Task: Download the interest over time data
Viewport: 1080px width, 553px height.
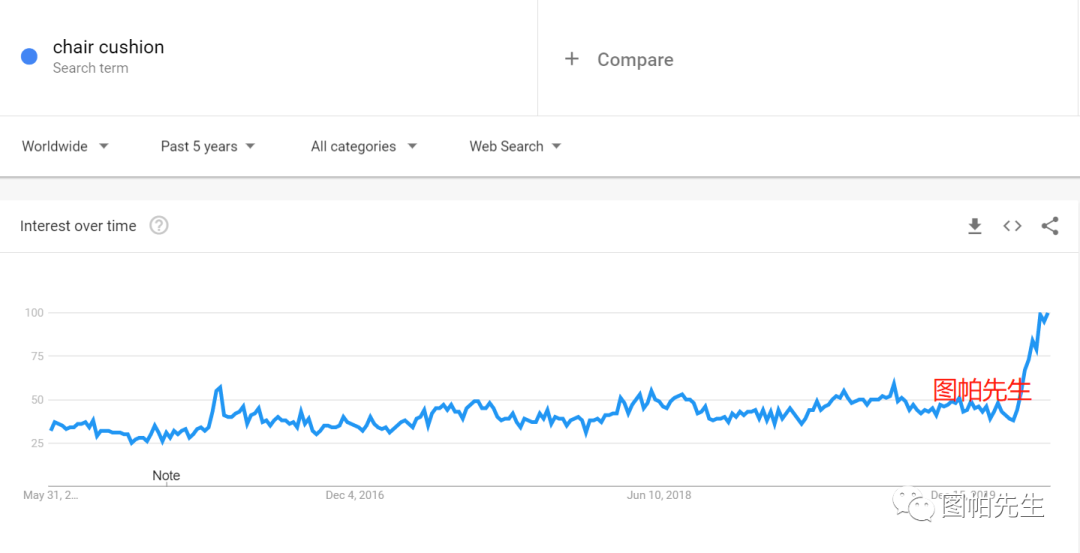Action: (974, 227)
